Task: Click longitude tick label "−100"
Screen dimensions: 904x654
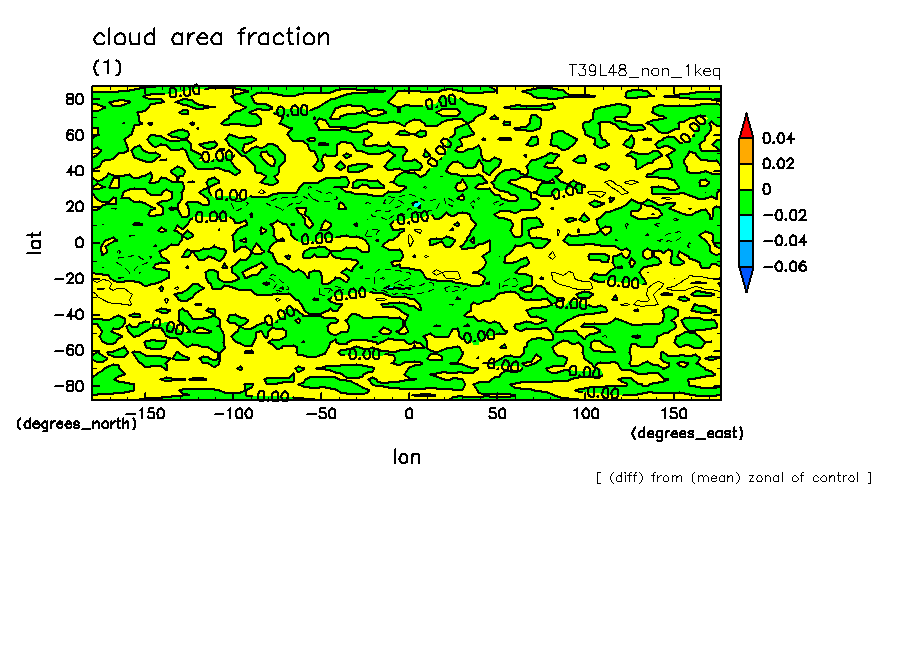Action: (x=233, y=414)
